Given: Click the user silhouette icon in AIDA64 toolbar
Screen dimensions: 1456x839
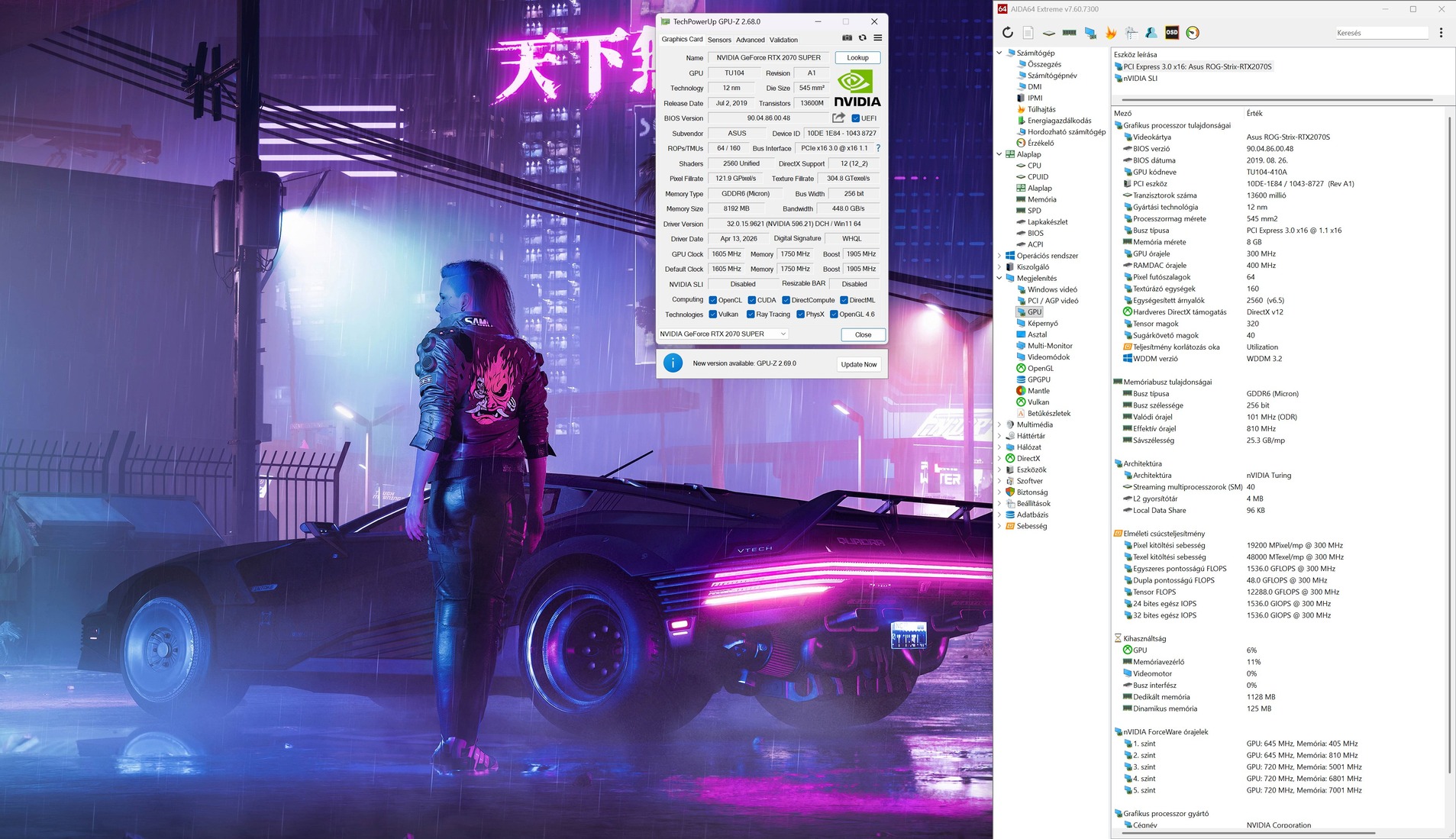Looking at the screenshot, I should tap(1151, 33).
